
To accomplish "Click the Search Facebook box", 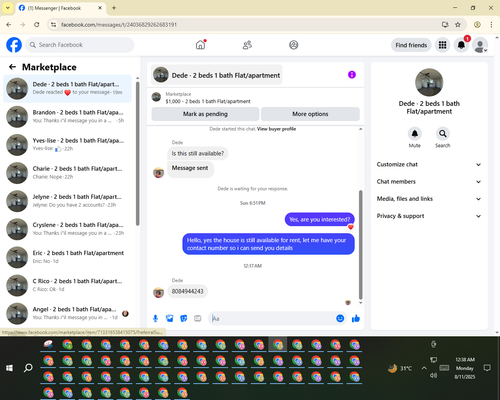I will tap(80, 45).
